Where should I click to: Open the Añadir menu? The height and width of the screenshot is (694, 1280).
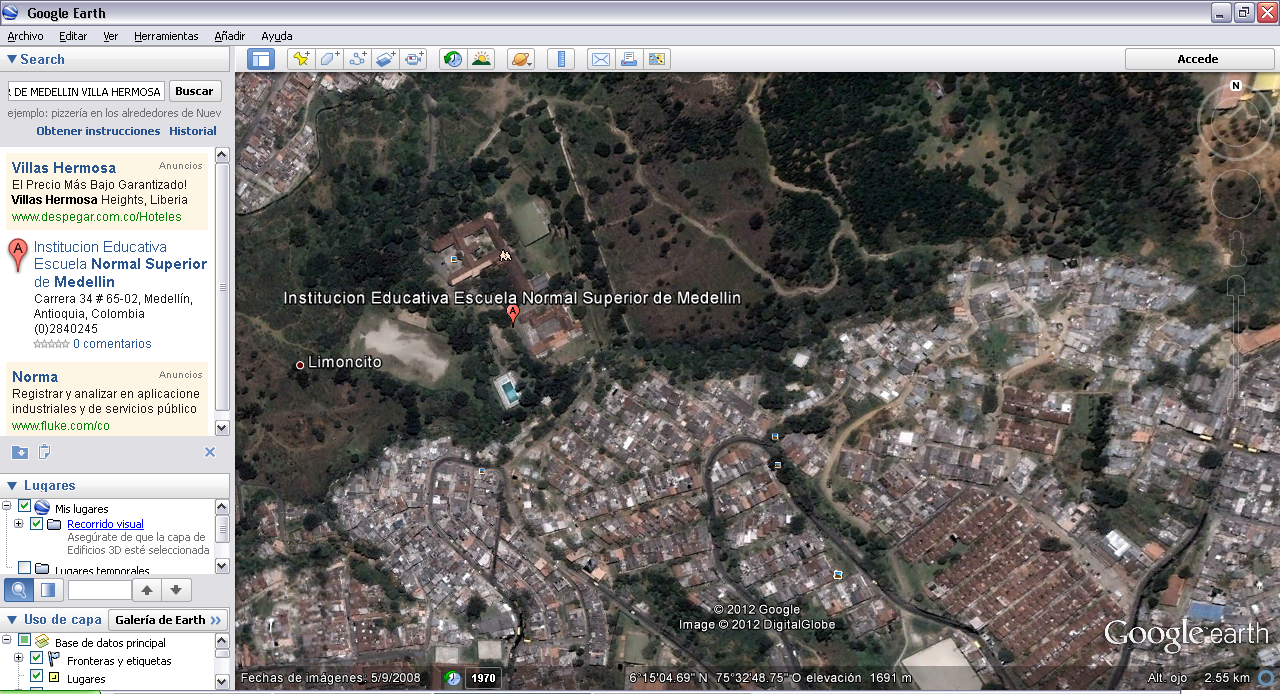pyautogui.click(x=229, y=36)
